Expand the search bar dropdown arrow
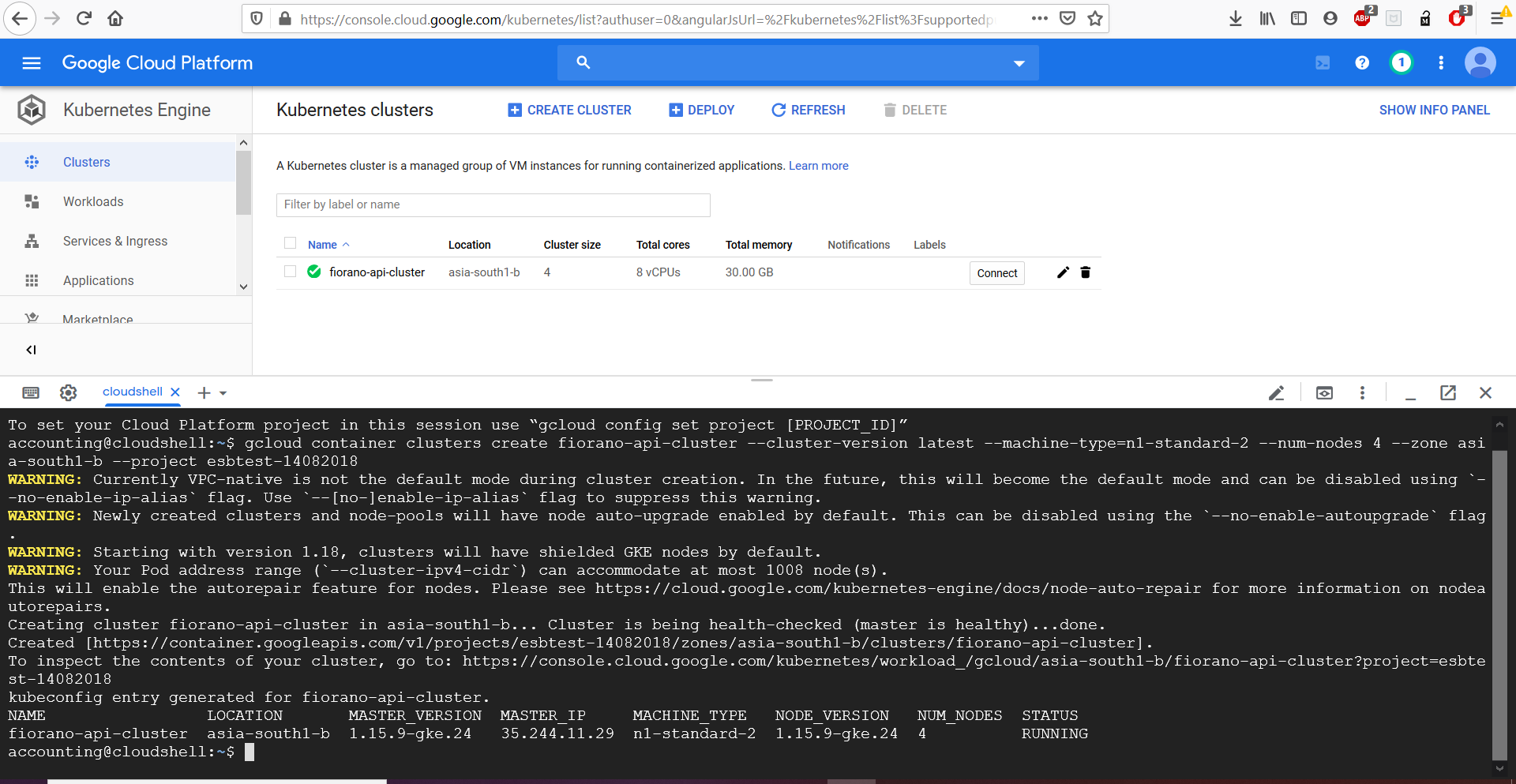Viewport: 1516px width, 784px height. point(1019,63)
